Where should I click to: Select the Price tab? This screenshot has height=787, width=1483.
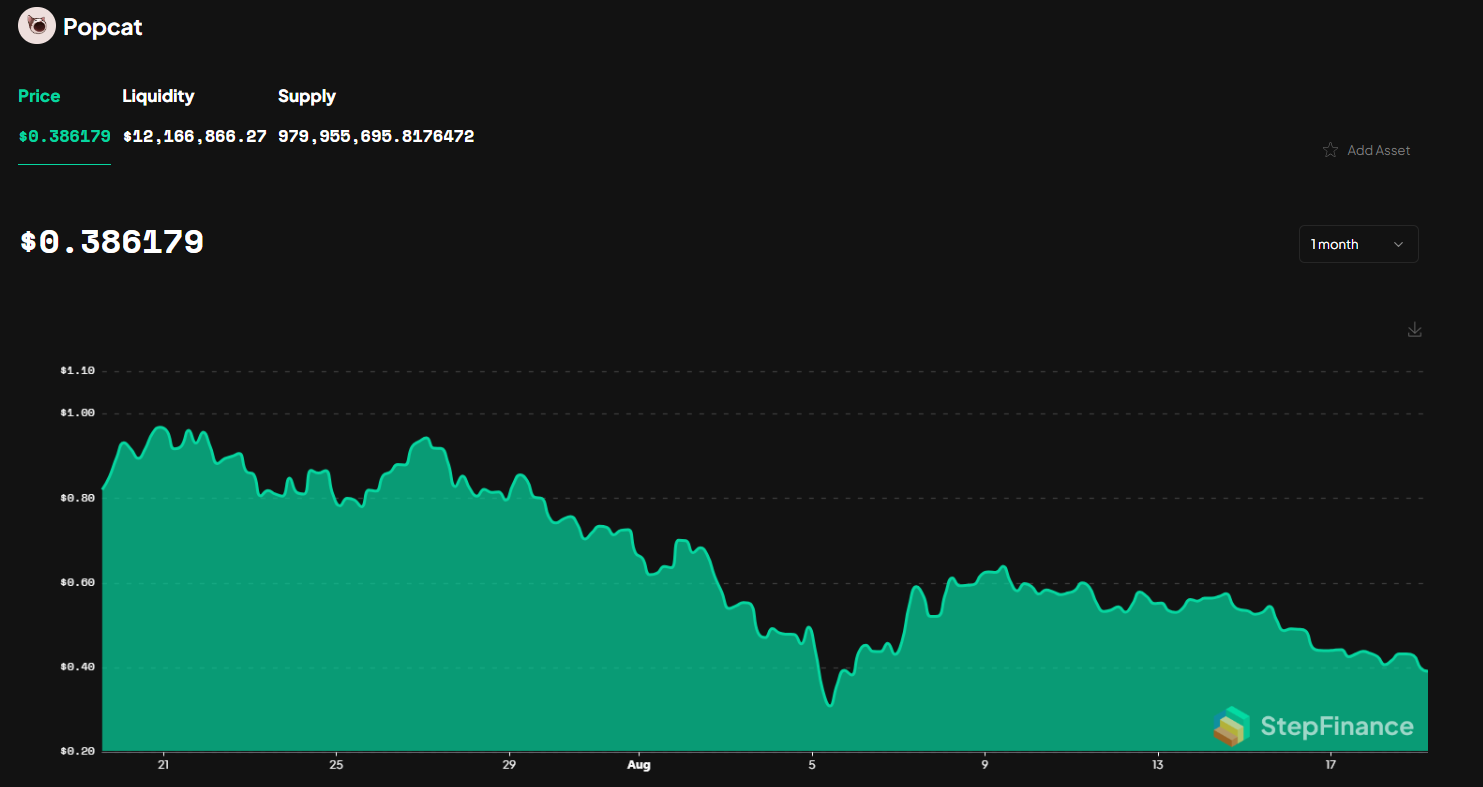click(x=39, y=96)
